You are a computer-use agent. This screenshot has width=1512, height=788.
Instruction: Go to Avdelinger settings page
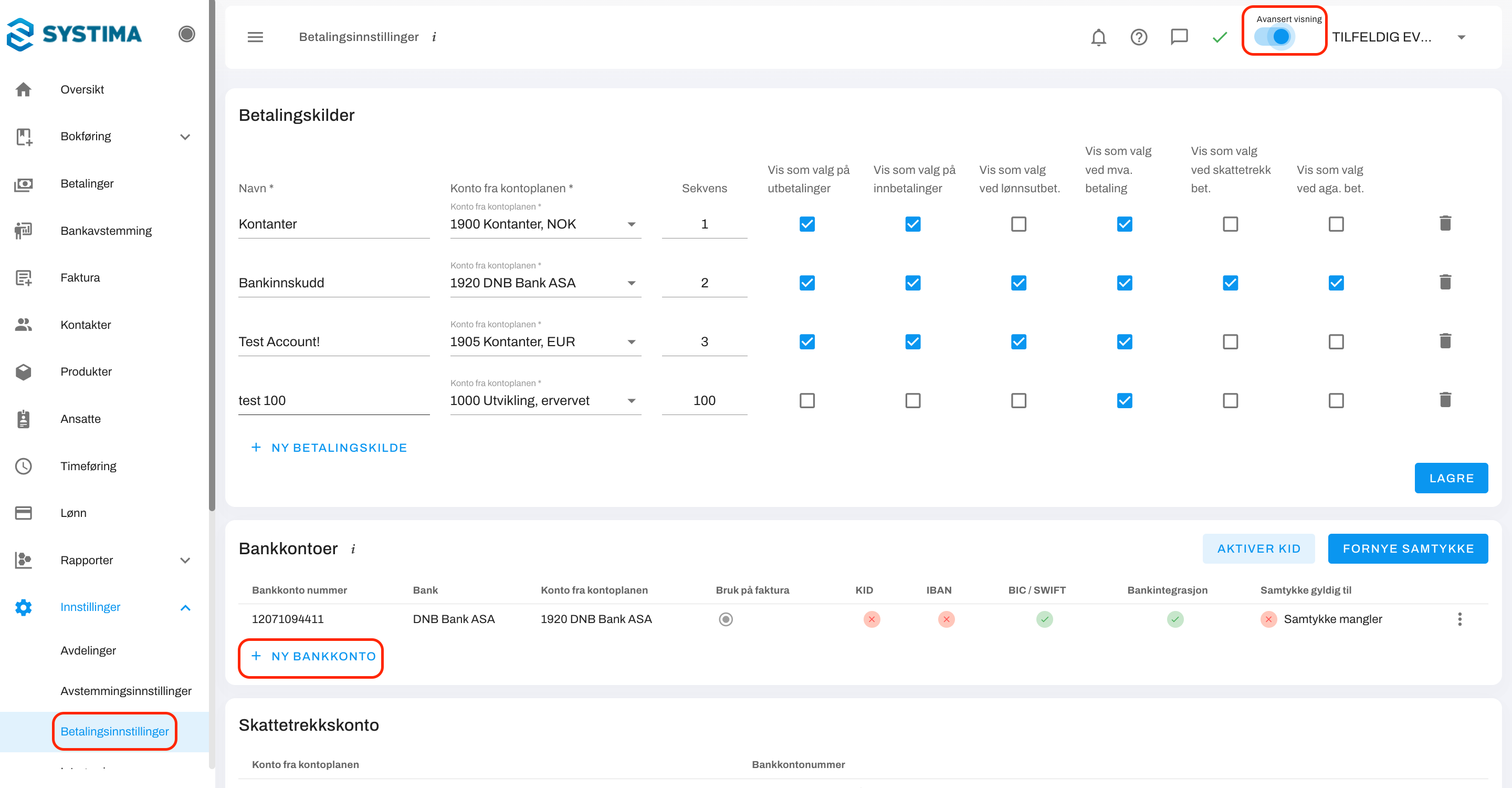[88, 650]
